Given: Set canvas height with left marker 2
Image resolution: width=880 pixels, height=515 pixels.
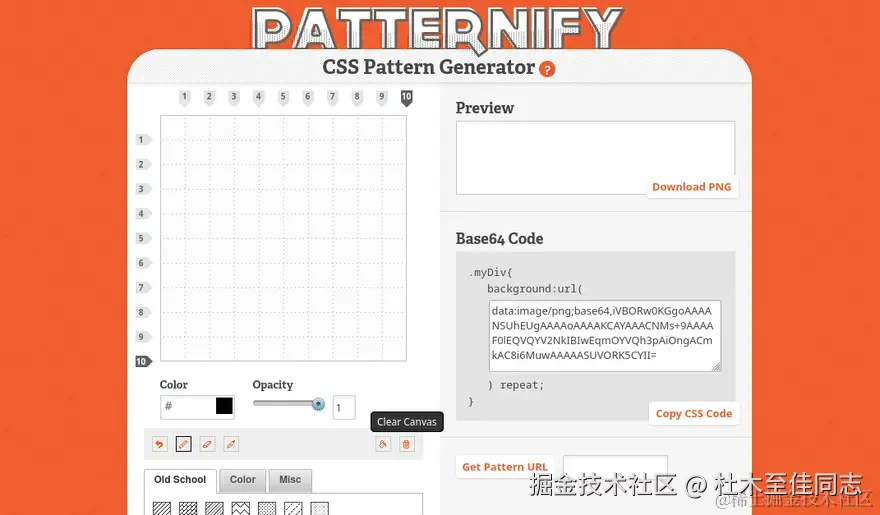Looking at the screenshot, I should [x=143, y=164].
